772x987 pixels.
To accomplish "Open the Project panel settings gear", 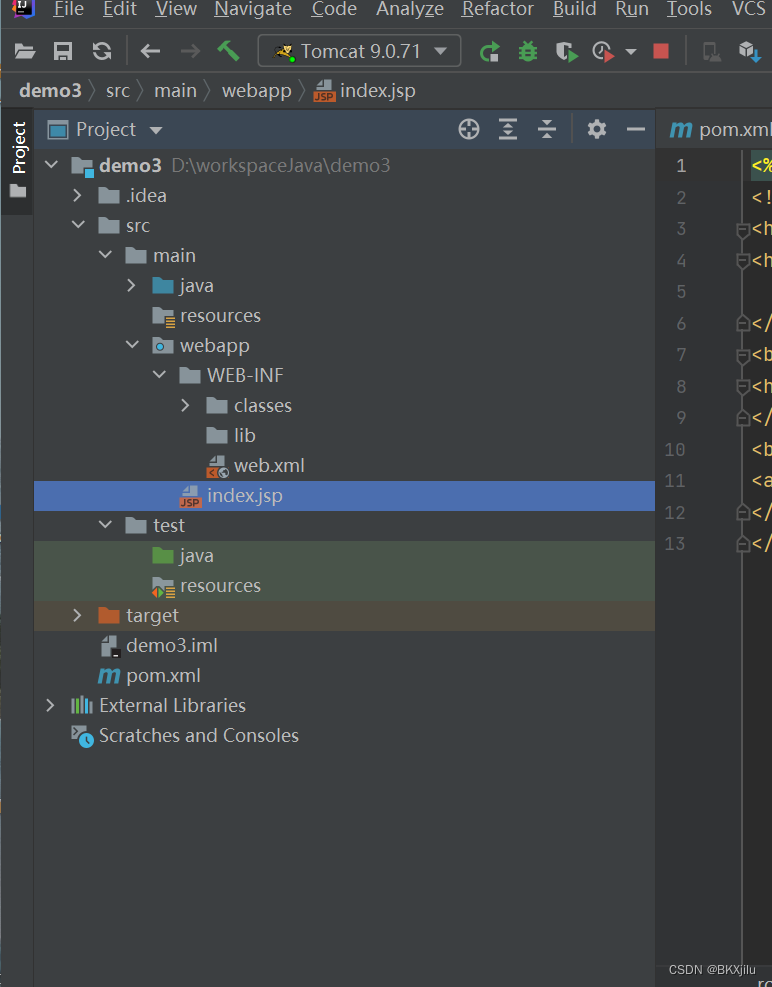I will pos(596,129).
